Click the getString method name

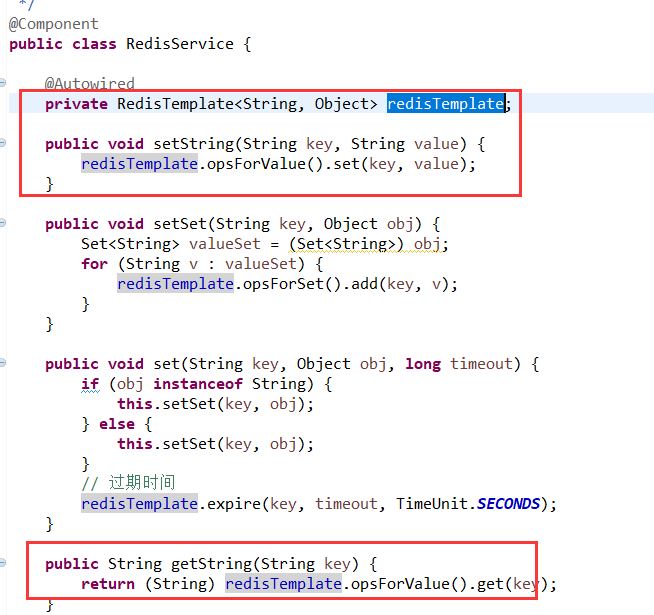point(211,564)
